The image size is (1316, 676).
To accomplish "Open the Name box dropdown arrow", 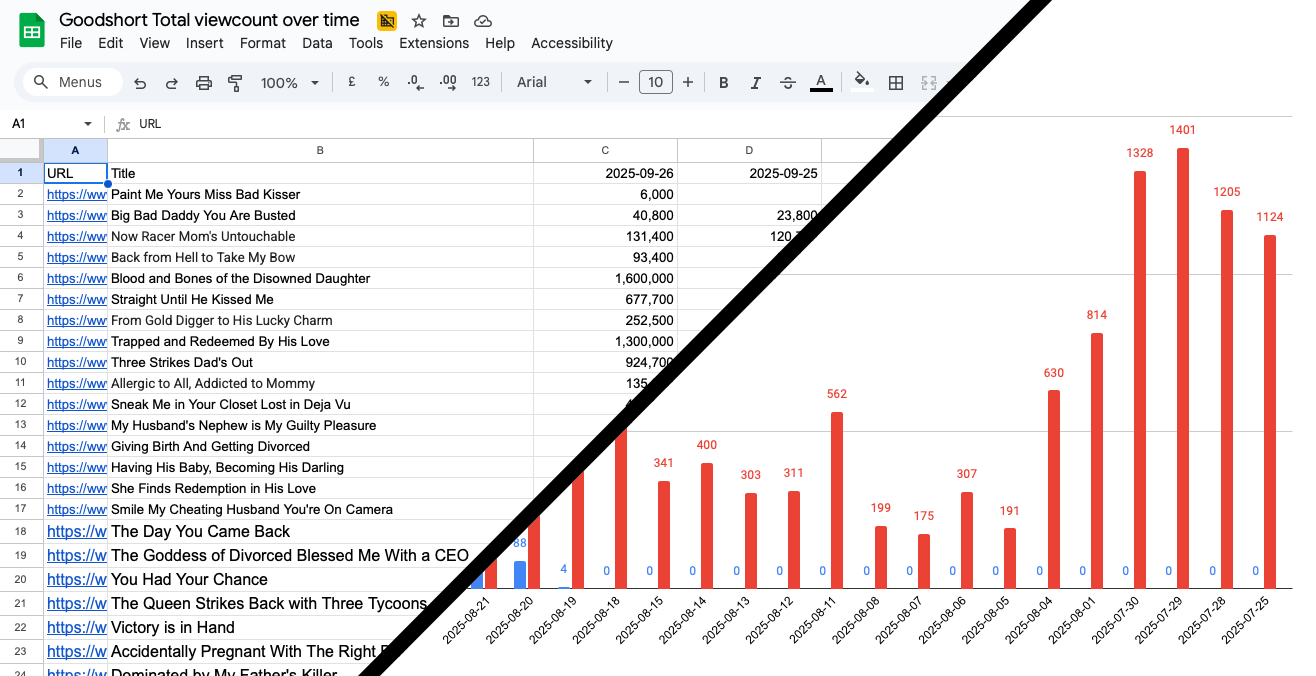I will click(88, 124).
